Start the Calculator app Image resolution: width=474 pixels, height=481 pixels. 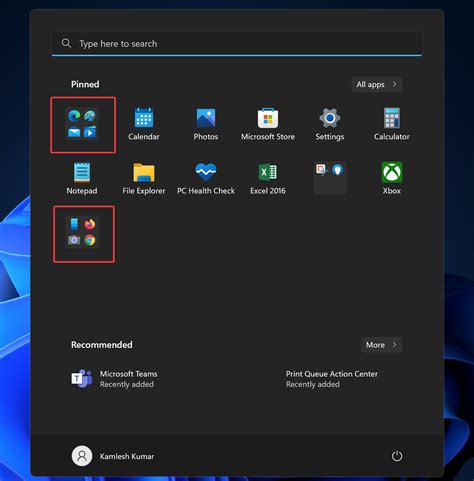click(x=392, y=124)
